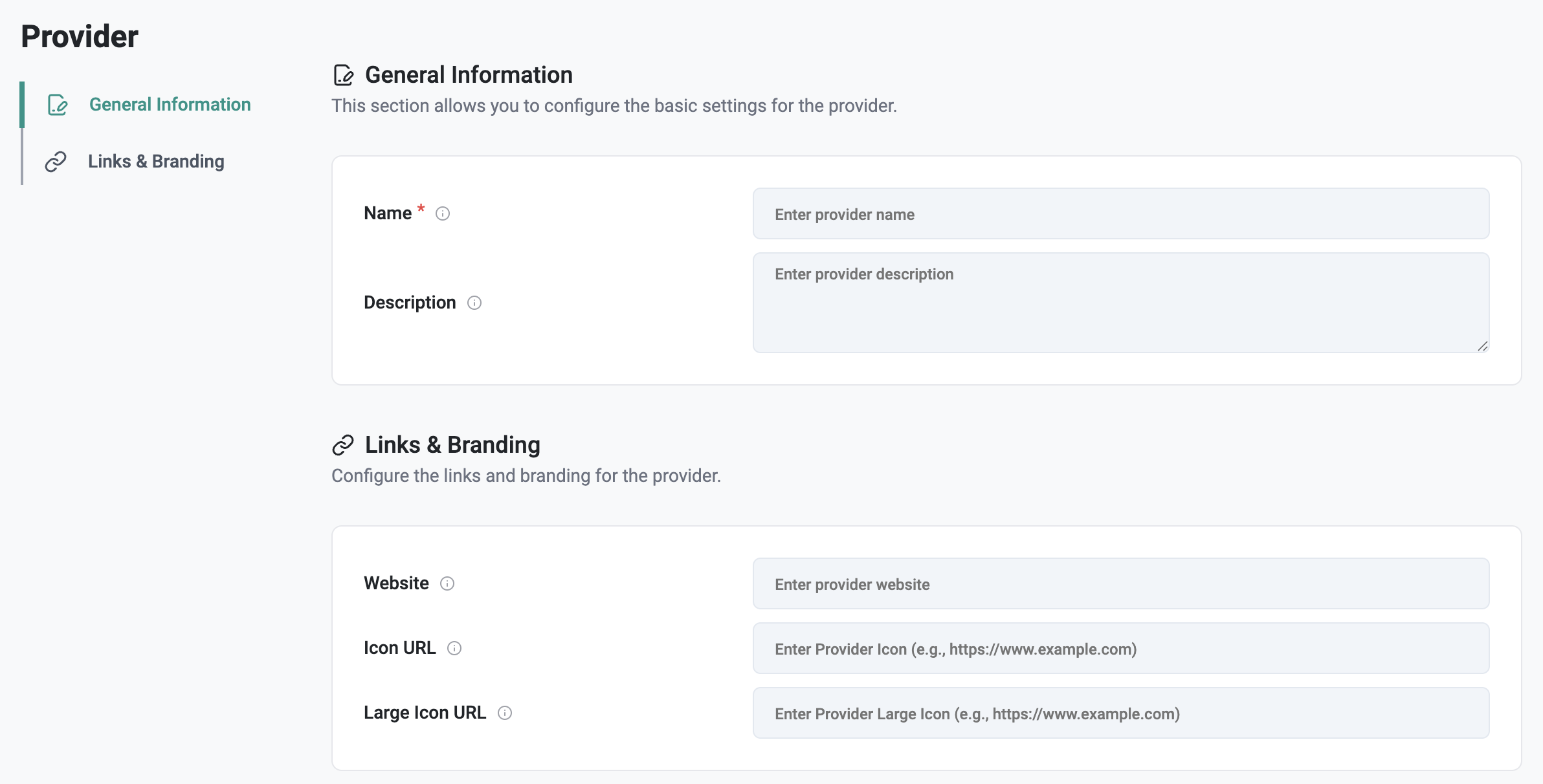The width and height of the screenshot is (1543, 784).
Task: Click the Icon URL input field
Action: click(1120, 649)
